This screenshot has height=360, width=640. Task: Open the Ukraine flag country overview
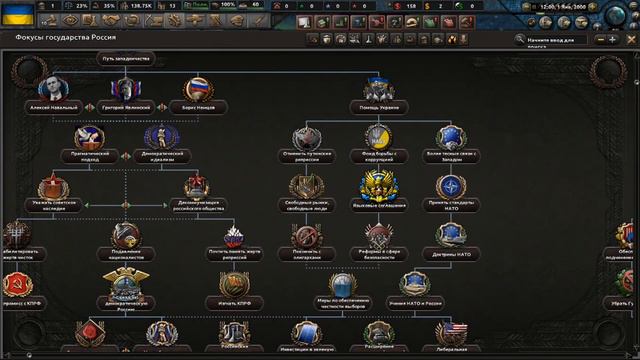[x=18, y=14]
